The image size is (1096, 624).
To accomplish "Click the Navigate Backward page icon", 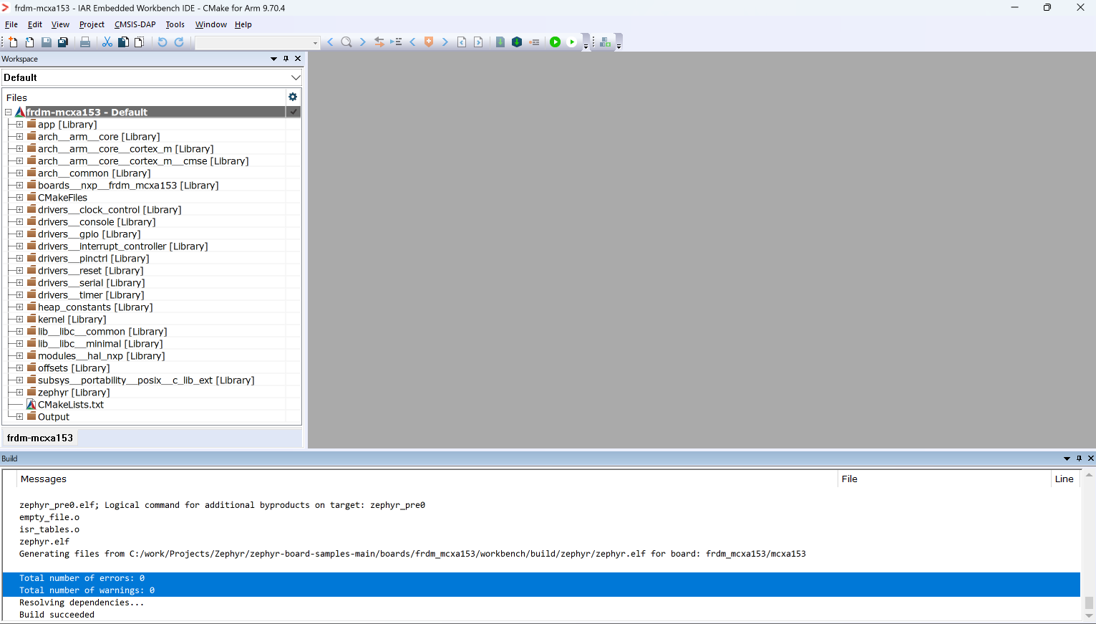I will point(461,43).
